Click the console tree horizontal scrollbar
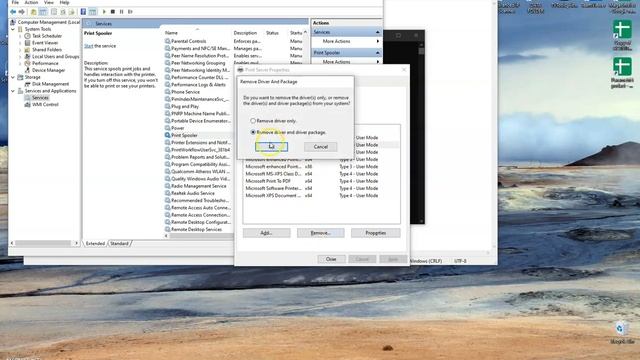Viewport: 640px width, 360px height. [43, 243]
